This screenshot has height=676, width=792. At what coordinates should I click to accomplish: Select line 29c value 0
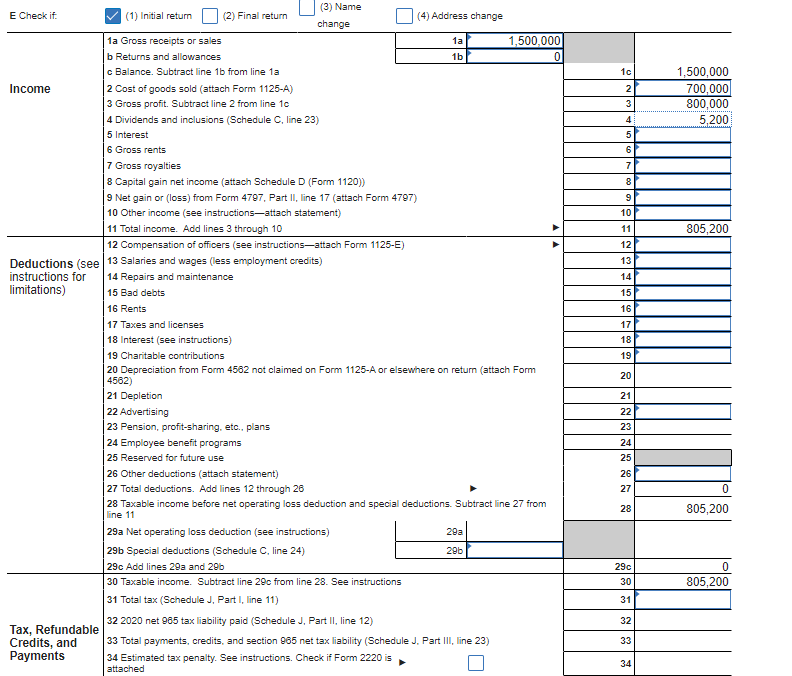(x=725, y=566)
